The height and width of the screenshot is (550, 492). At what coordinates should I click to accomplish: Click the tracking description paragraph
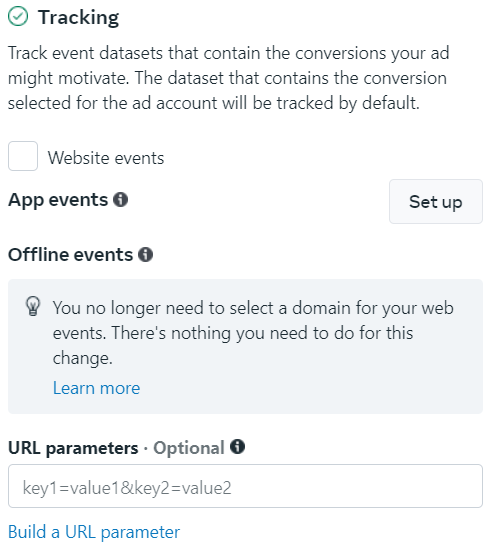click(228, 78)
